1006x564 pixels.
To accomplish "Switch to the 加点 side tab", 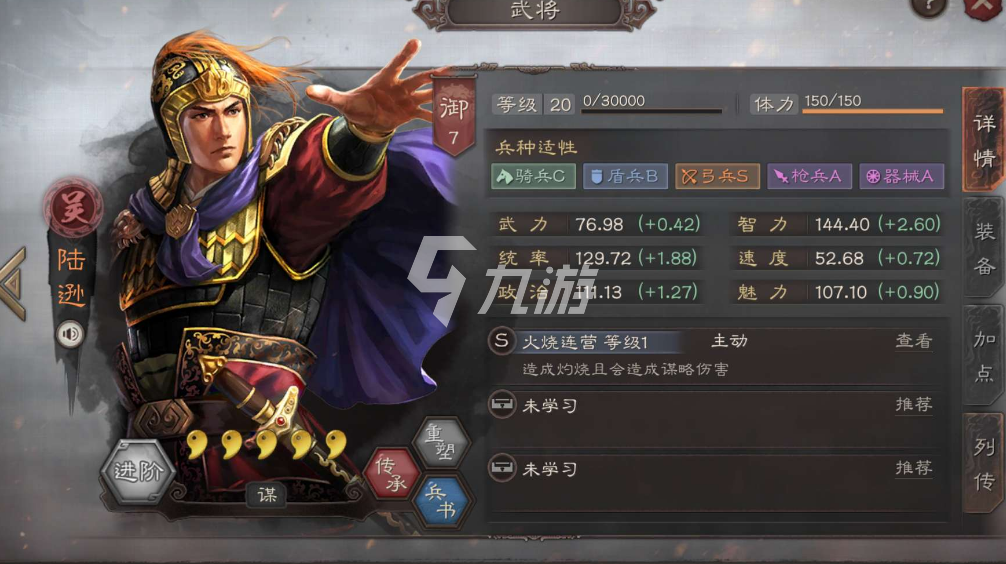I will point(983,355).
